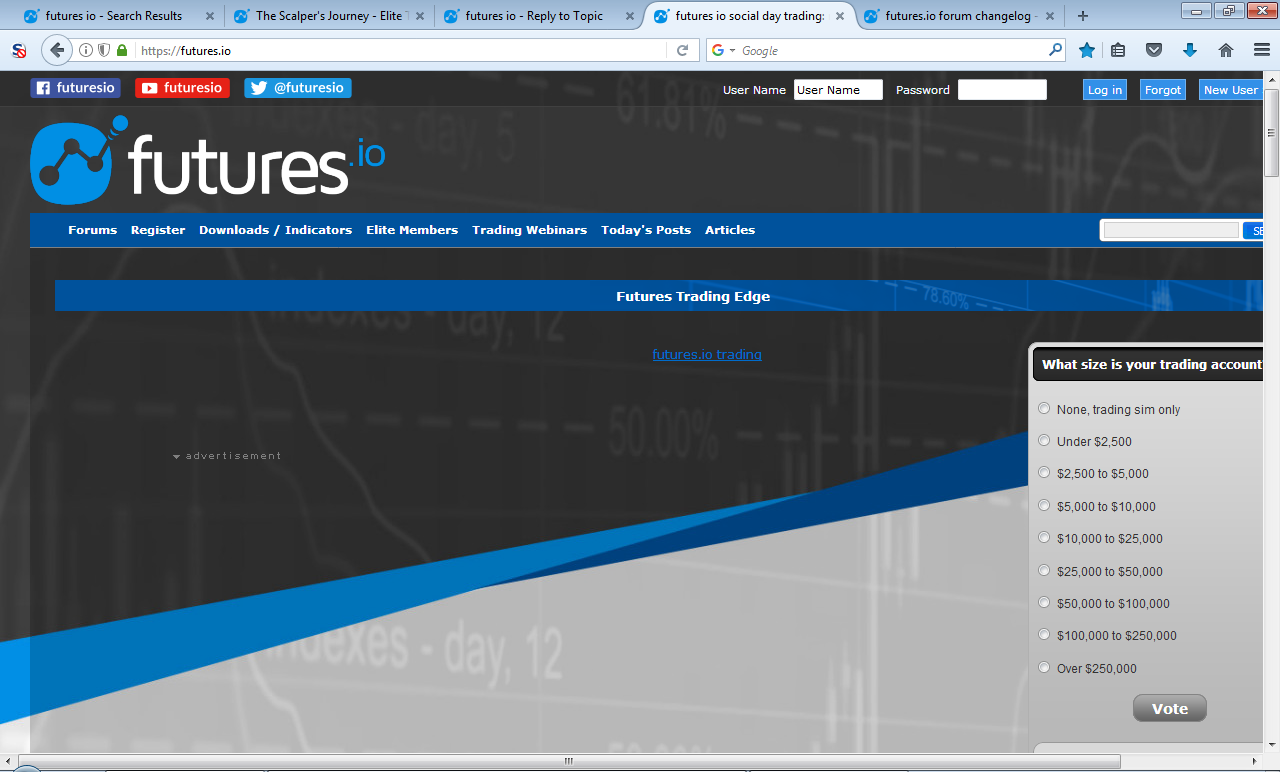Viewport: 1280px width, 772px height.
Task: Focus the Password input field
Action: (1002, 90)
